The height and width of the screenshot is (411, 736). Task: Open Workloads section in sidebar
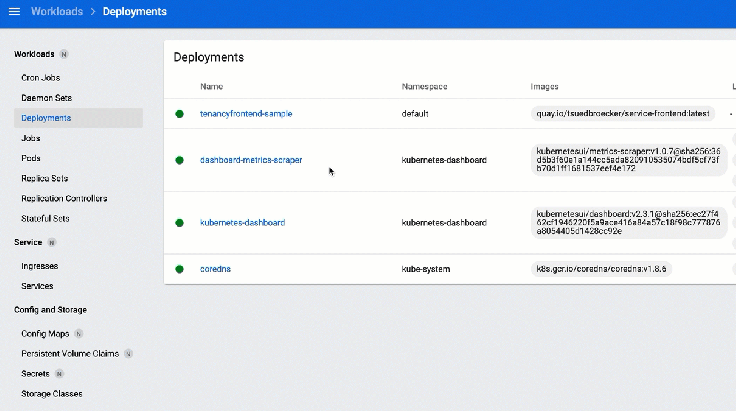[34, 54]
